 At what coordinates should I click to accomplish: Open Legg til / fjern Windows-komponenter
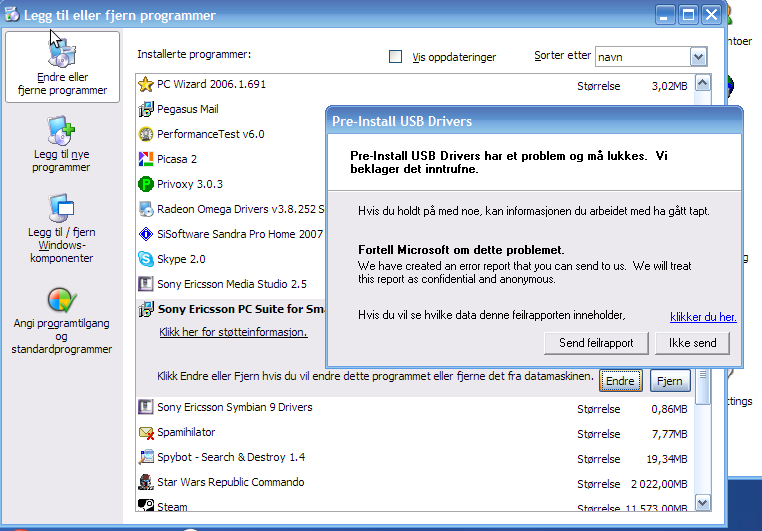[x=61, y=228]
